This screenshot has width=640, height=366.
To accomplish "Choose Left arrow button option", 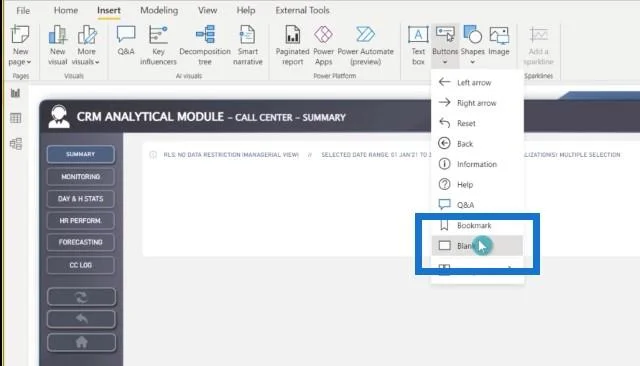I will [477, 82].
